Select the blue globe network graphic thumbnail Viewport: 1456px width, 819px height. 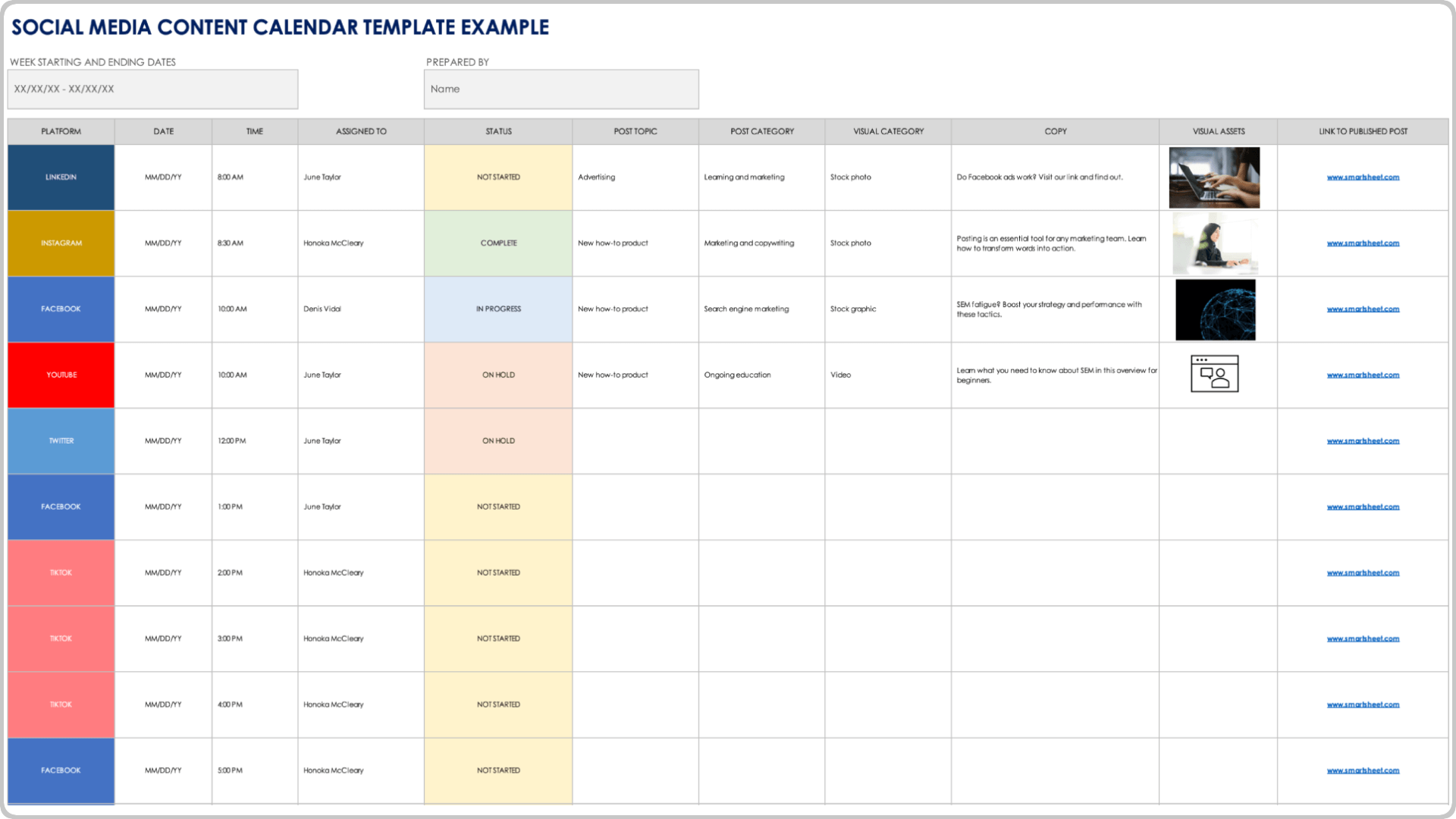coord(1215,309)
